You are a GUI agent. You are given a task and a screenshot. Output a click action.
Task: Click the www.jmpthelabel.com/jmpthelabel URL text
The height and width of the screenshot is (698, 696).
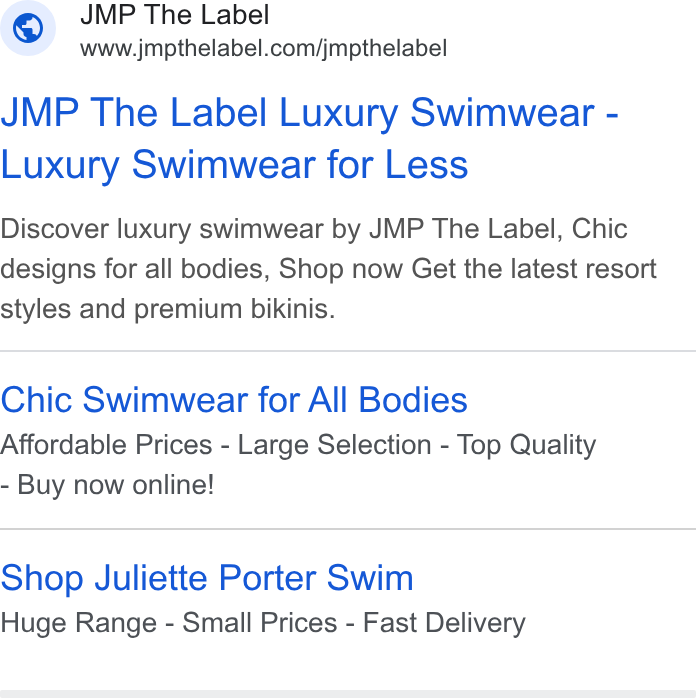(x=263, y=49)
